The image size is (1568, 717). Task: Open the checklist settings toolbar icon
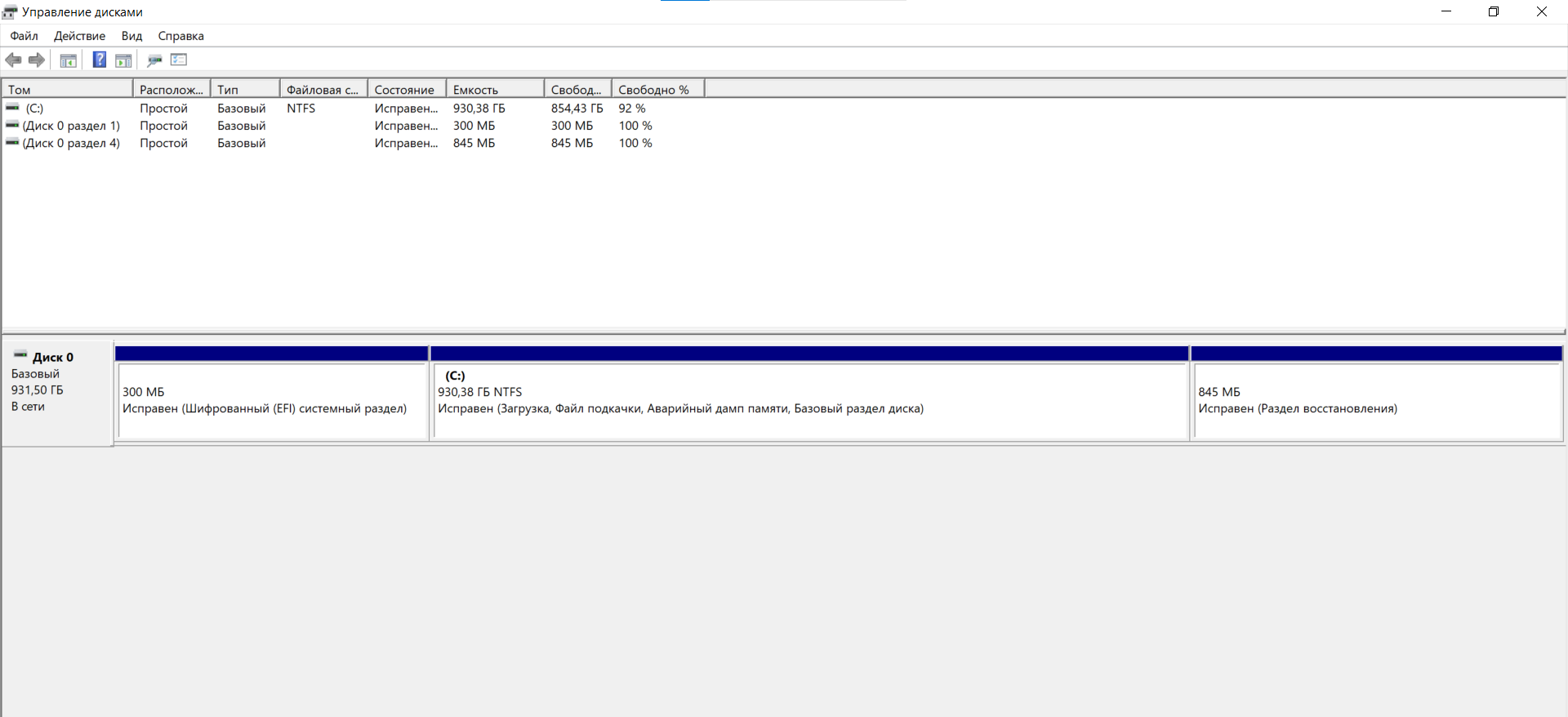[x=179, y=60]
